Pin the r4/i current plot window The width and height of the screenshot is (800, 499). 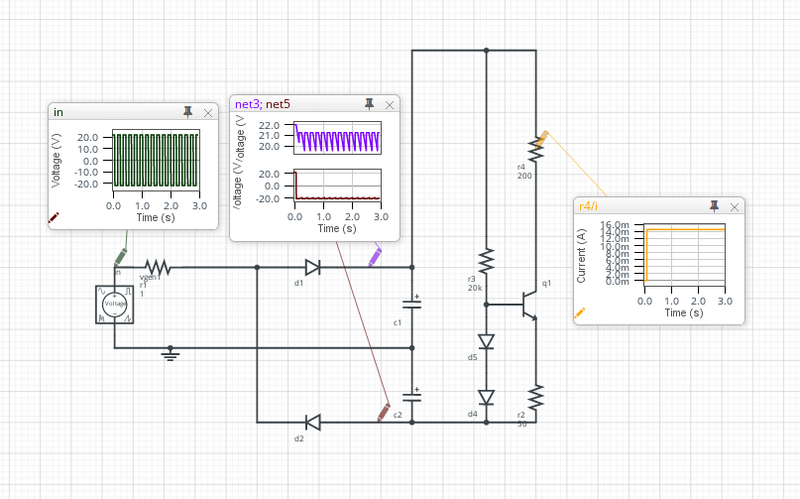pos(714,206)
